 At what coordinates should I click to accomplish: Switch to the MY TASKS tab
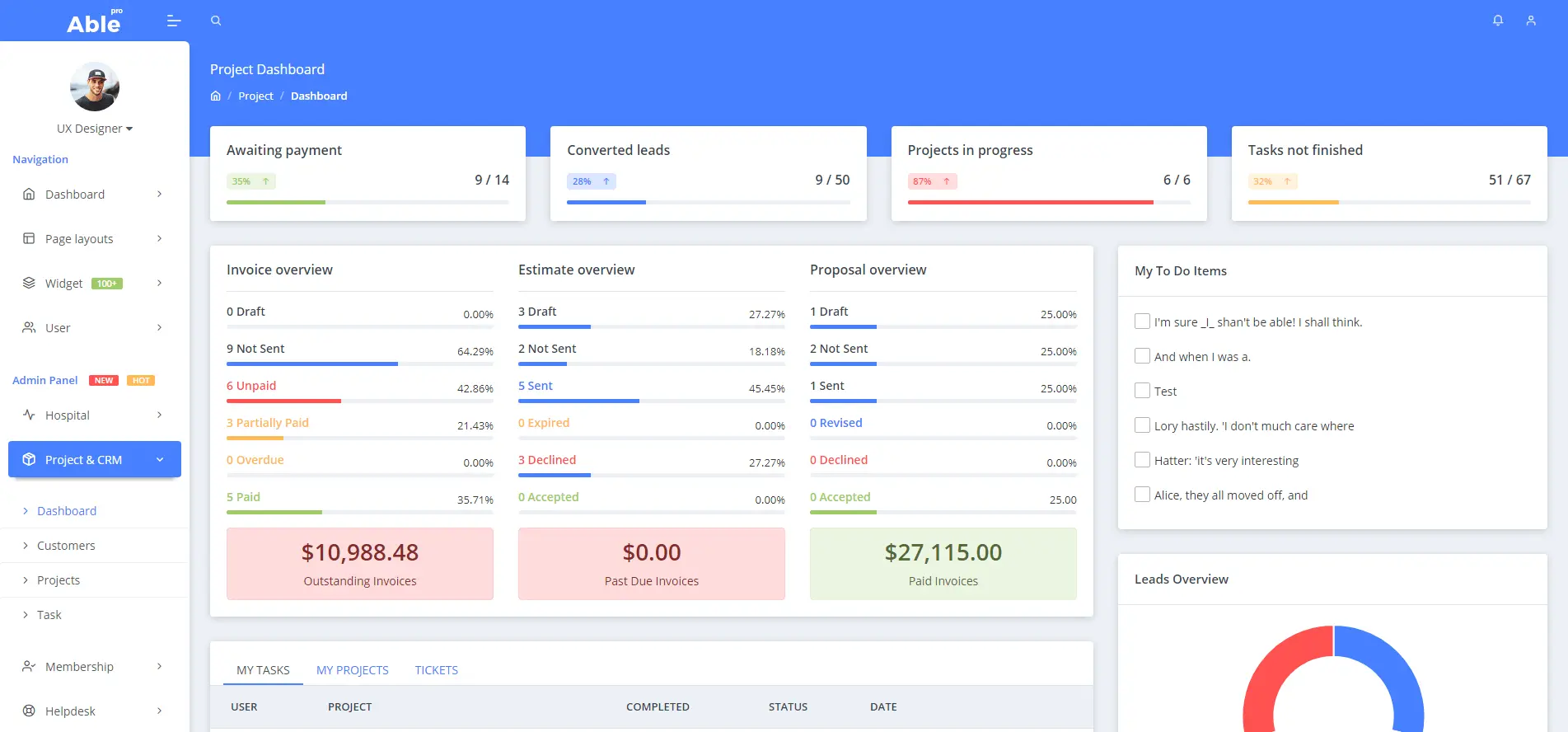tap(263, 670)
